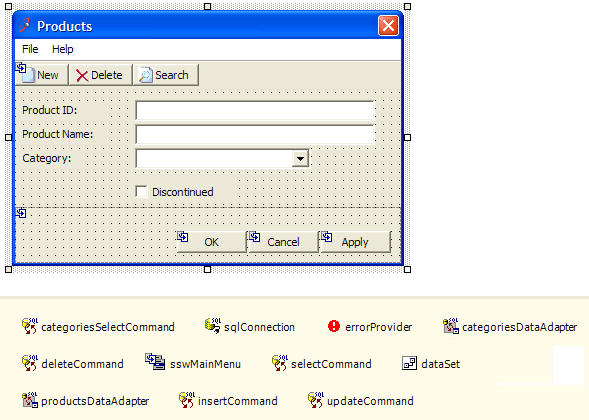Select the updateCommand component icon

click(316, 400)
